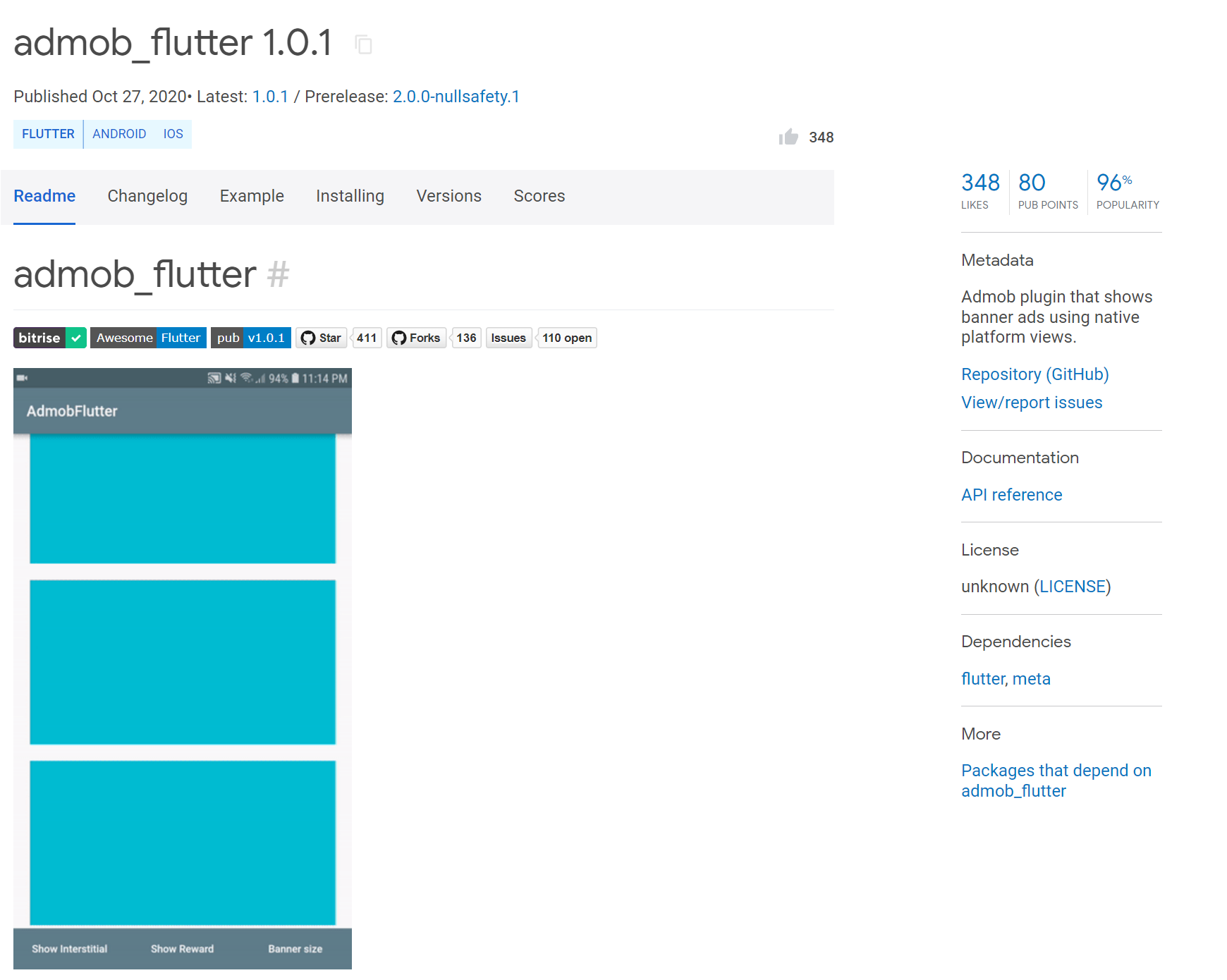Go to the Installing tab
The image size is (1227, 980).
point(350,196)
